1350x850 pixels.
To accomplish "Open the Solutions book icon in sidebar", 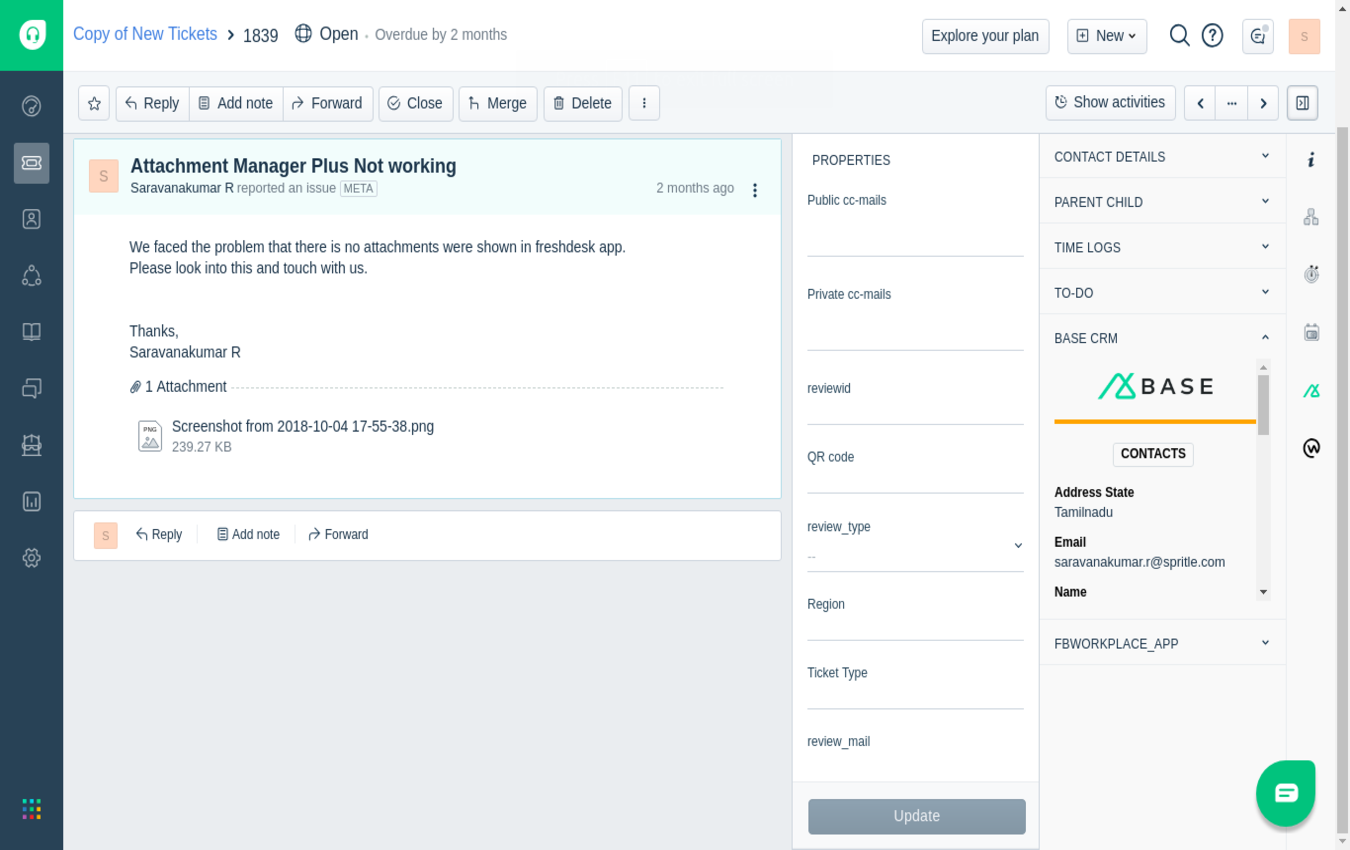I will coord(32,332).
